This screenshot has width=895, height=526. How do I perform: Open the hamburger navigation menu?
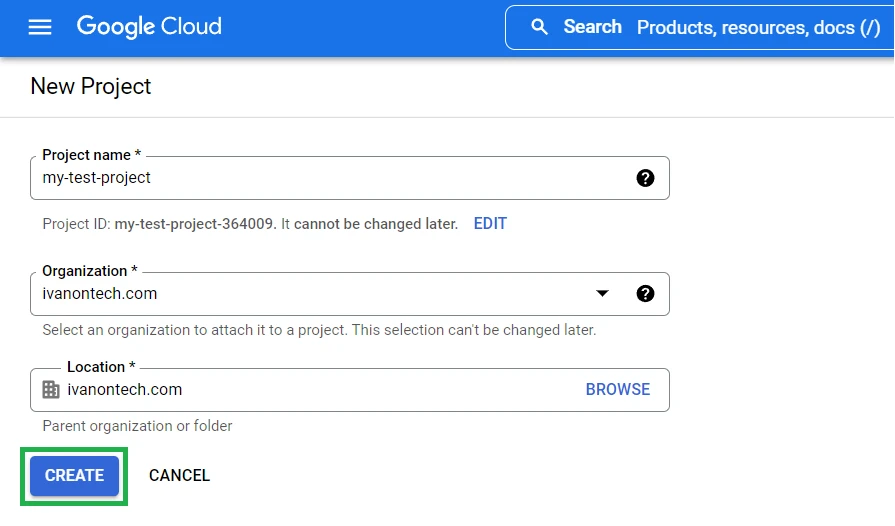pos(40,27)
